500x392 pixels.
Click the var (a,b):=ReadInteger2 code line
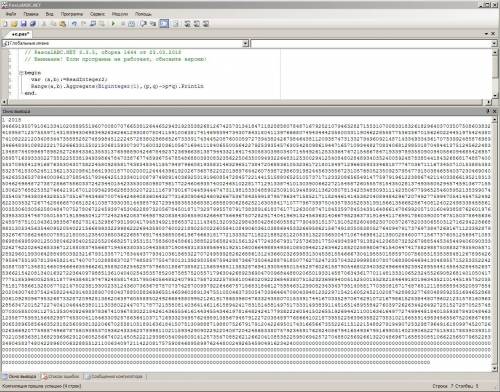(69, 80)
